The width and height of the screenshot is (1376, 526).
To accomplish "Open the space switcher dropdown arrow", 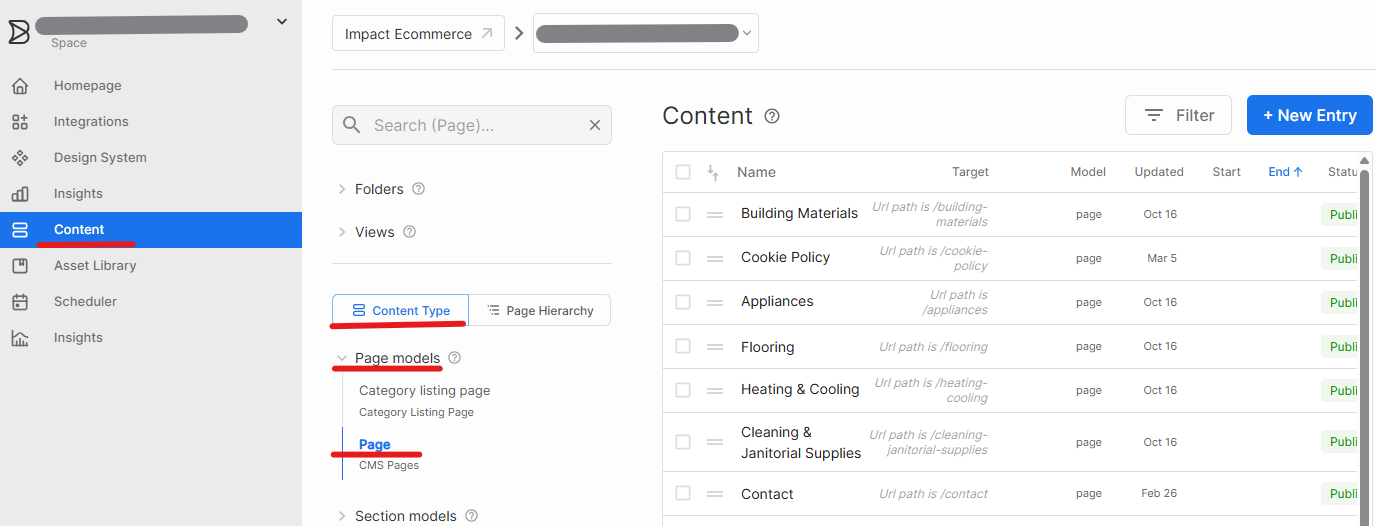I will coord(281,22).
